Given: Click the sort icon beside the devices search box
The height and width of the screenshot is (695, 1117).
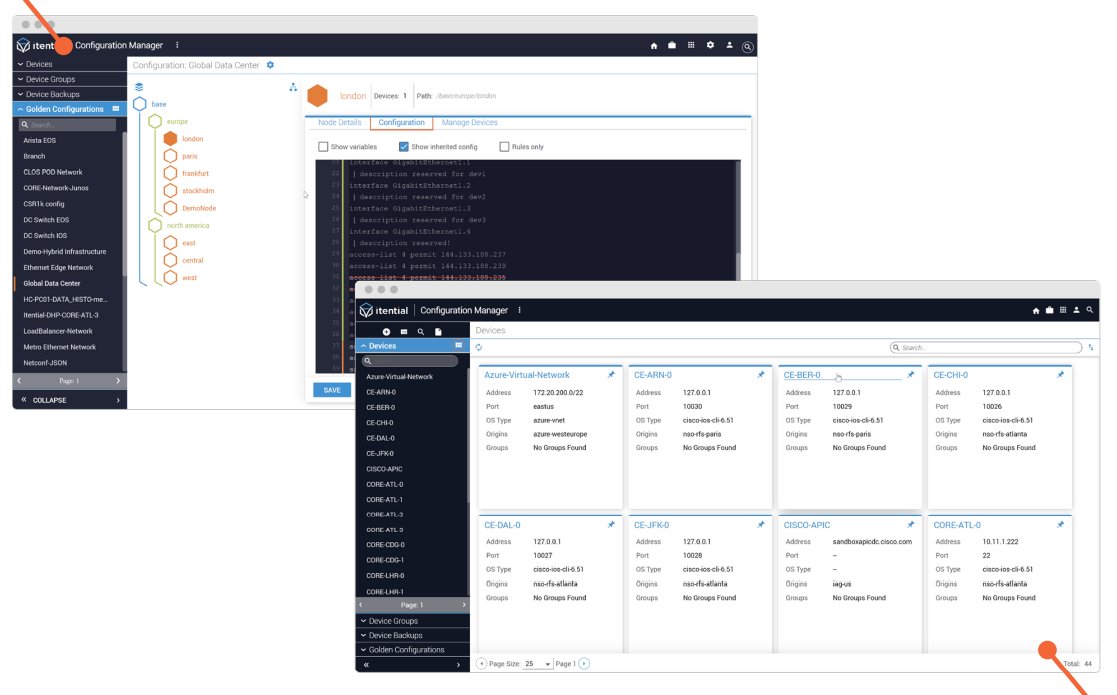Looking at the screenshot, I should click(1091, 348).
